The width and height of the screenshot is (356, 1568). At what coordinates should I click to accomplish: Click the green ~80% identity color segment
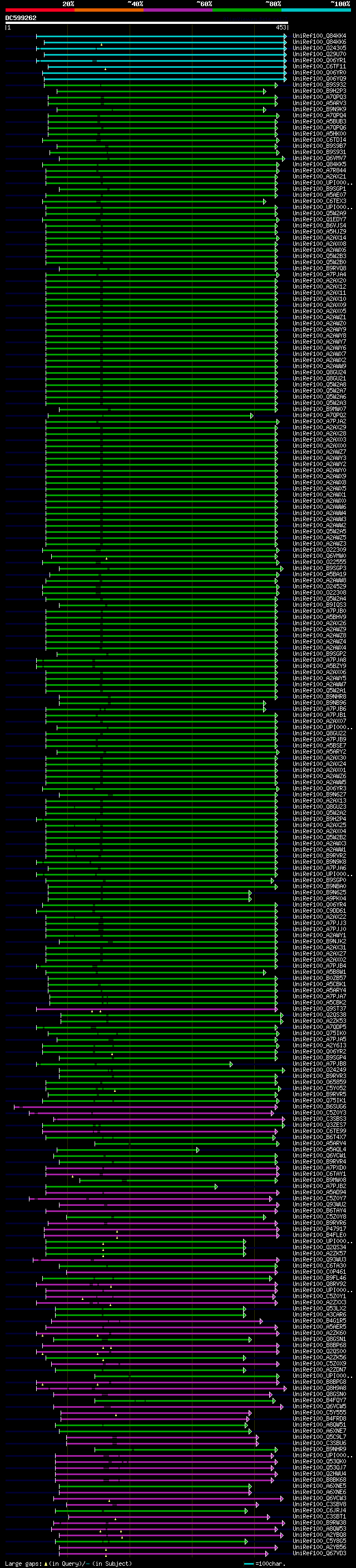point(247,11)
